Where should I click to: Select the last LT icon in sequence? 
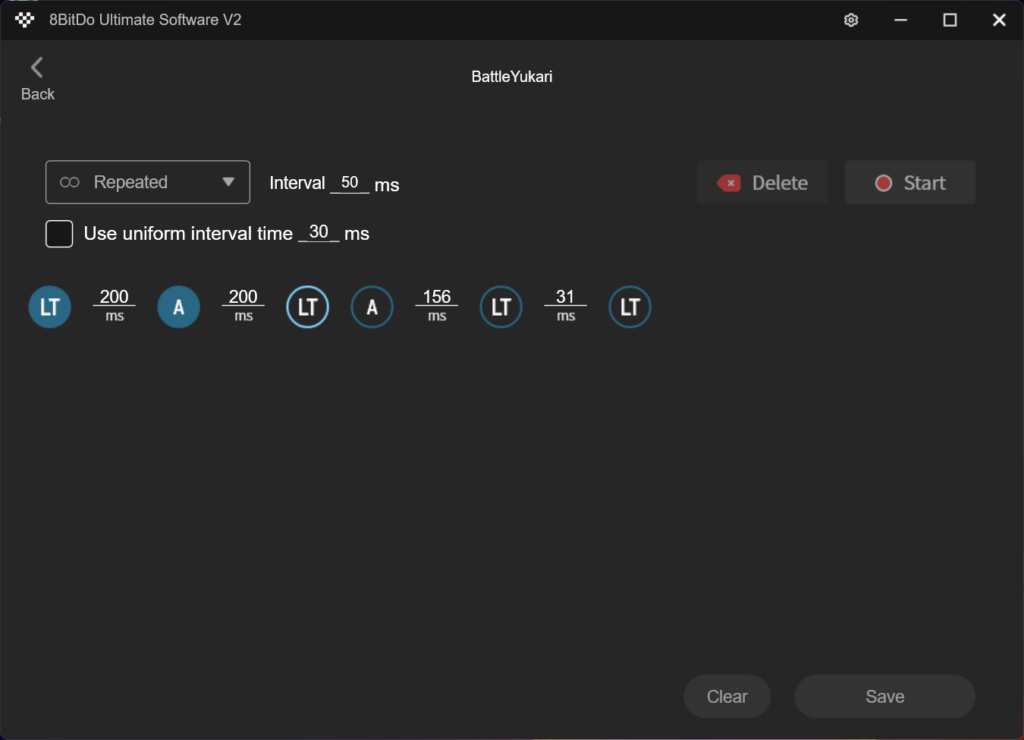pyautogui.click(x=630, y=307)
